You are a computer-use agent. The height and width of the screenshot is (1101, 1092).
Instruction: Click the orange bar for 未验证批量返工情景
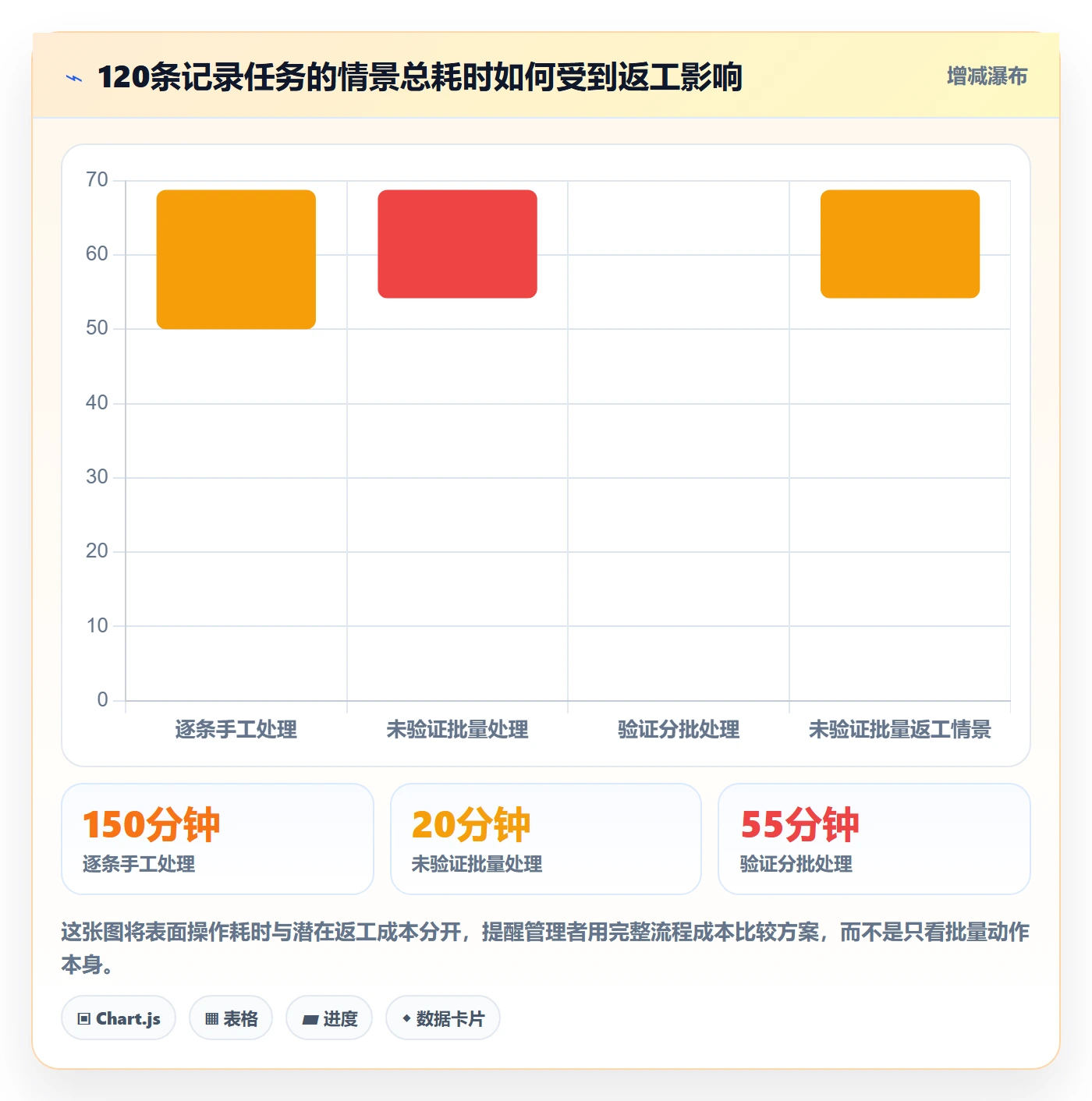[x=900, y=244]
